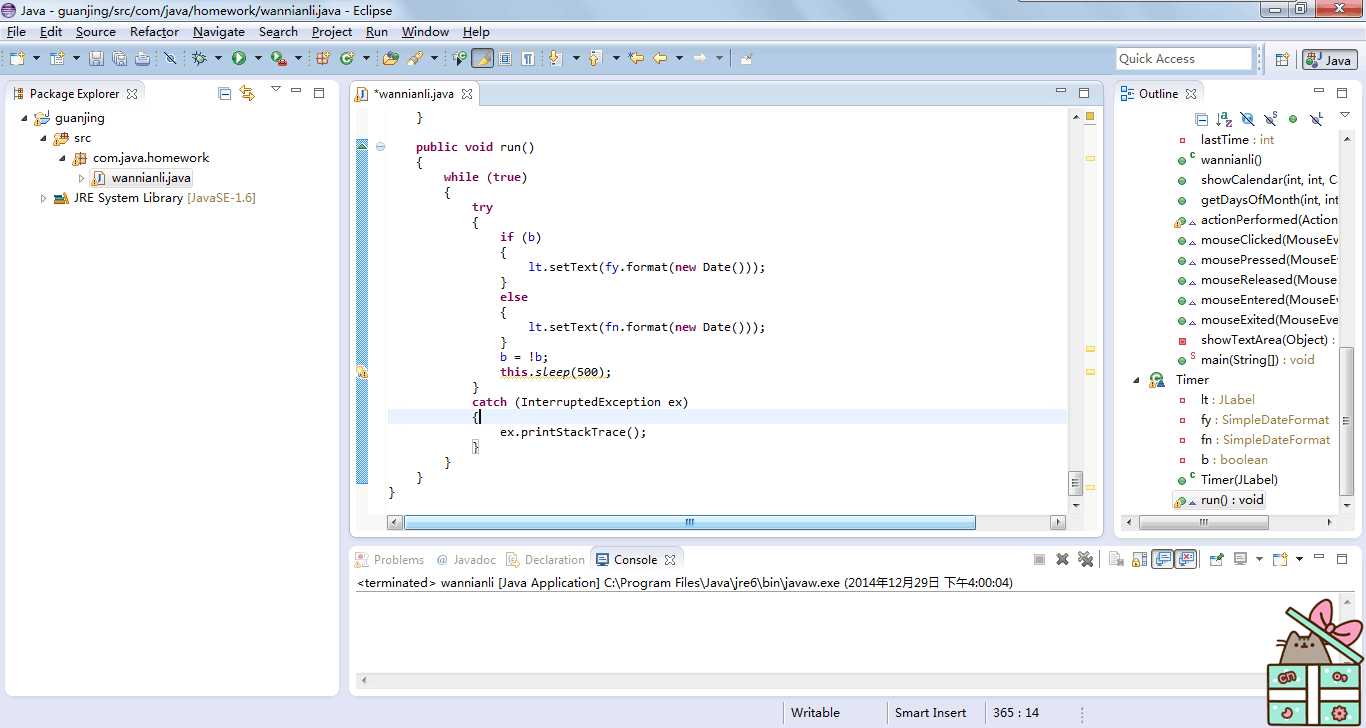
Task: Switch to the Problems tab
Action: 391,560
